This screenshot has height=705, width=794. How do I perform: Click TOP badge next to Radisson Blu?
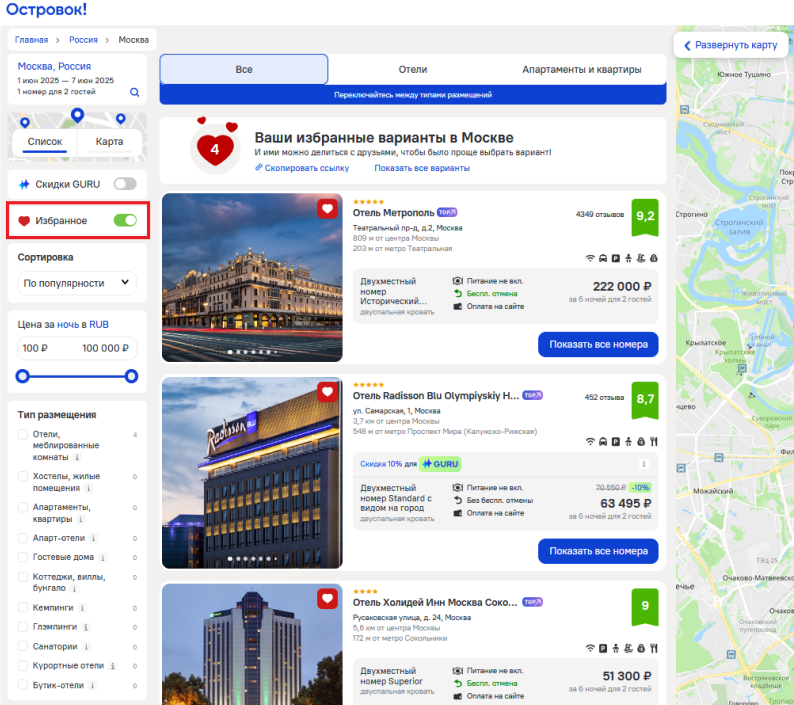click(x=533, y=395)
